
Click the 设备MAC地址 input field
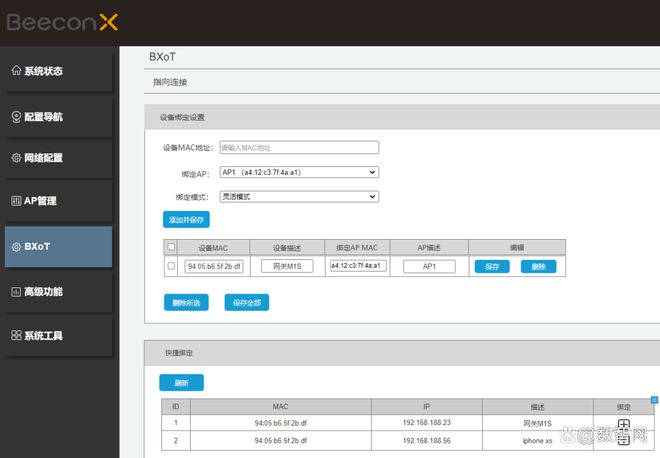(x=299, y=147)
